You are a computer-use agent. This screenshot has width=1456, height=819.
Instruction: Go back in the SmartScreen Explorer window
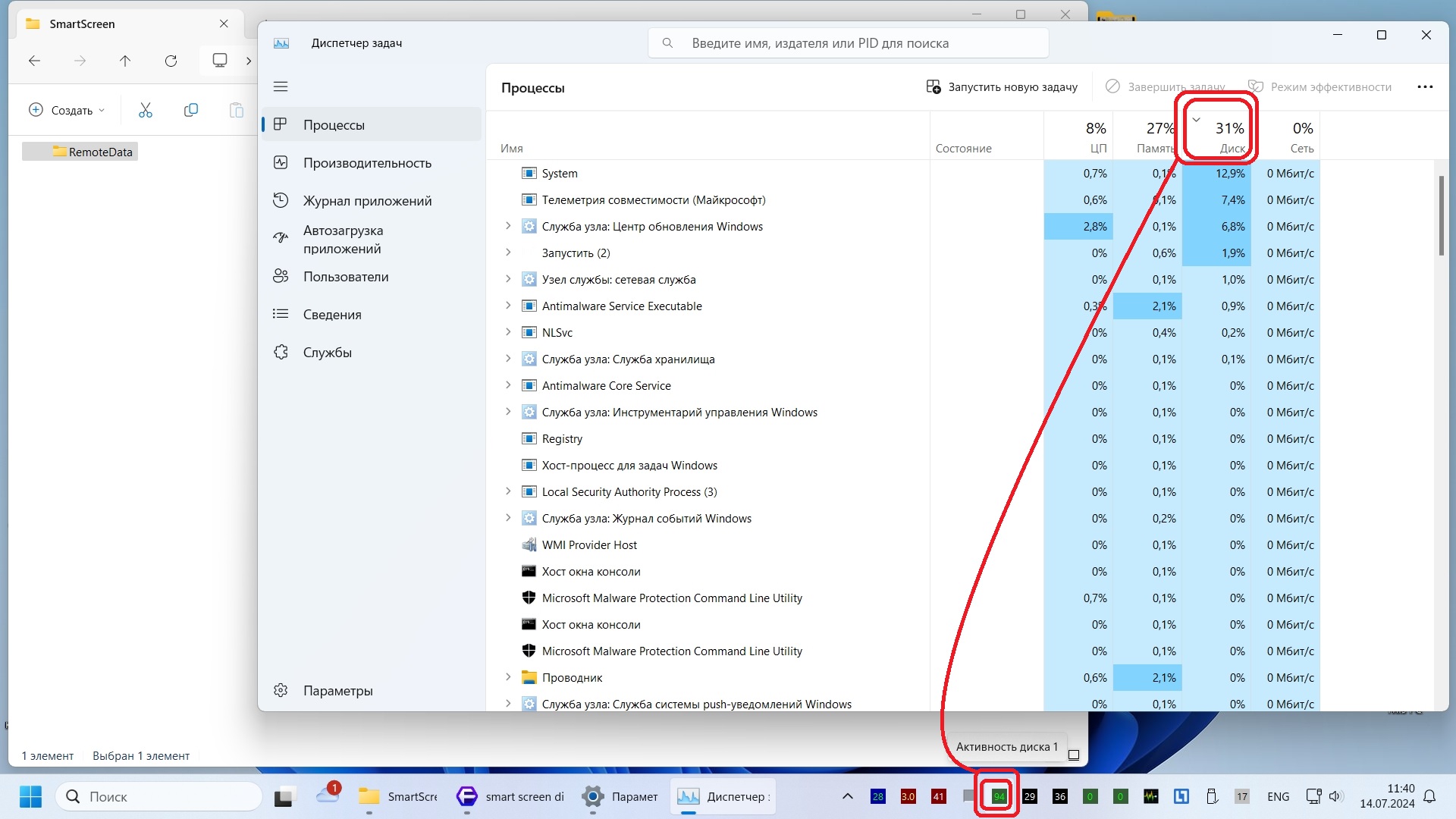coord(34,61)
